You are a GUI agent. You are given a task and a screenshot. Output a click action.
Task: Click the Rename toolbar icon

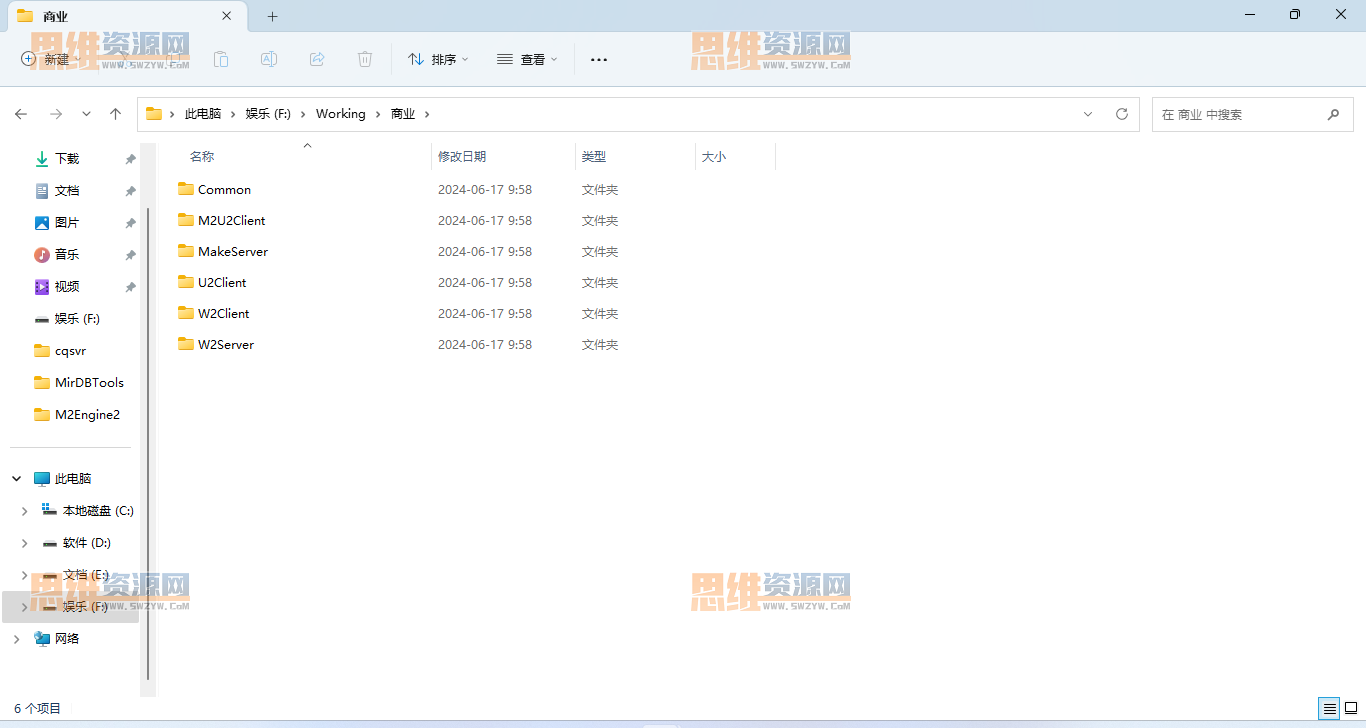pos(269,59)
